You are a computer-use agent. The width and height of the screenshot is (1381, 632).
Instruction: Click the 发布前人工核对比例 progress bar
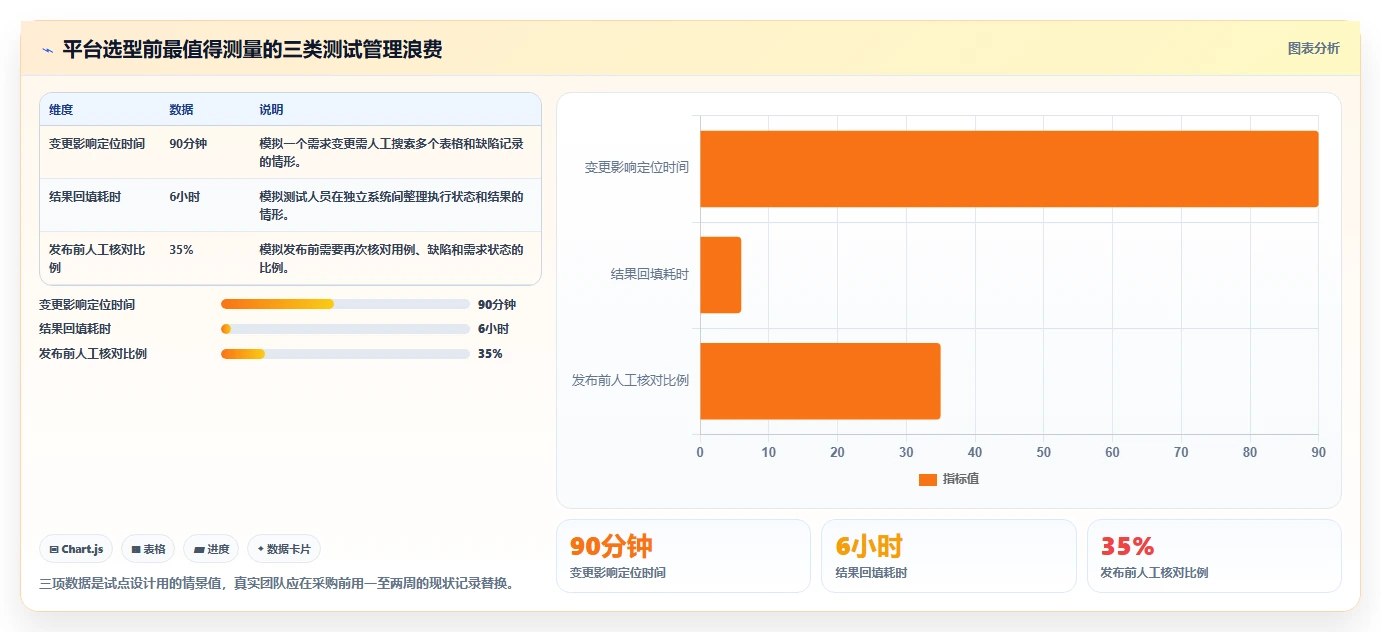click(x=345, y=354)
